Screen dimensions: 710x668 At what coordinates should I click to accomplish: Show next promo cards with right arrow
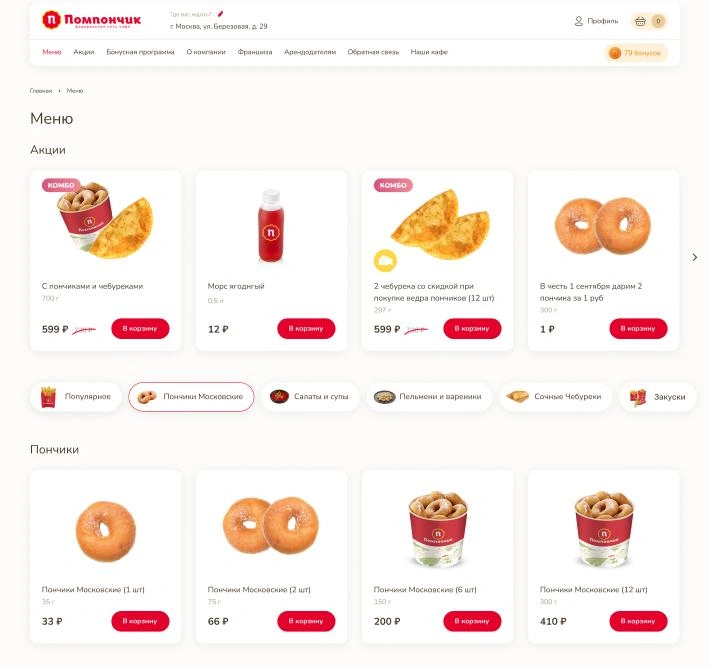point(695,257)
